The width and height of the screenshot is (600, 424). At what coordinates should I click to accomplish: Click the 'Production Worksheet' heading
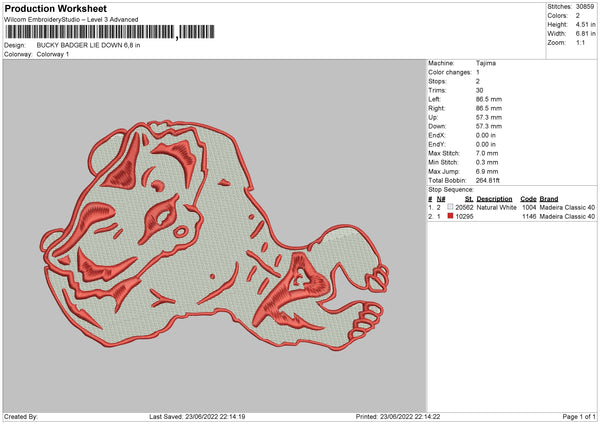56,8
